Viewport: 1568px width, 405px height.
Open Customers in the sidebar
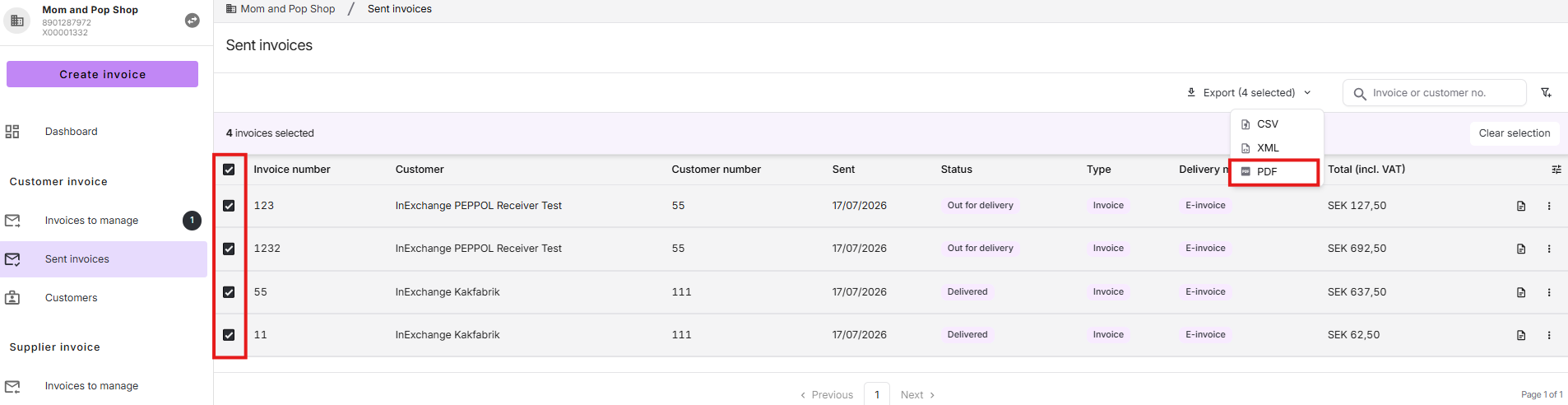(104, 298)
